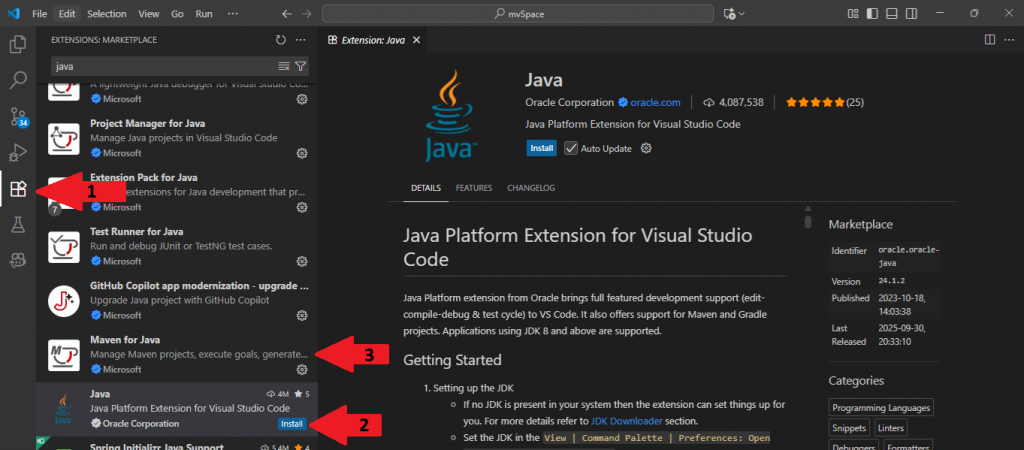The width and height of the screenshot is (1024, 450).
Task: Refresh the extensions marketplace list
Action: pyautogui.click(x=281, y=40)
